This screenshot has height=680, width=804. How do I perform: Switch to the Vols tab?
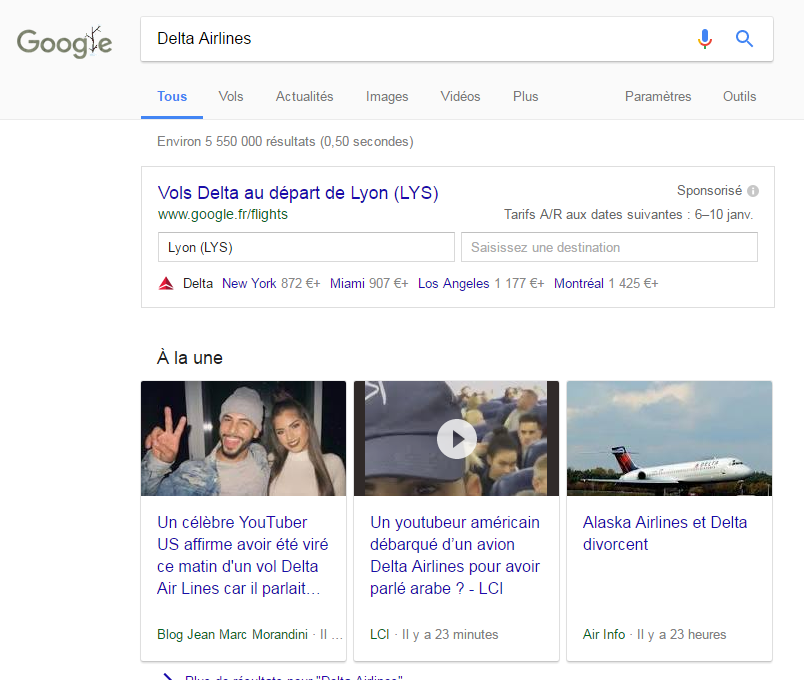tap(231, 97)
